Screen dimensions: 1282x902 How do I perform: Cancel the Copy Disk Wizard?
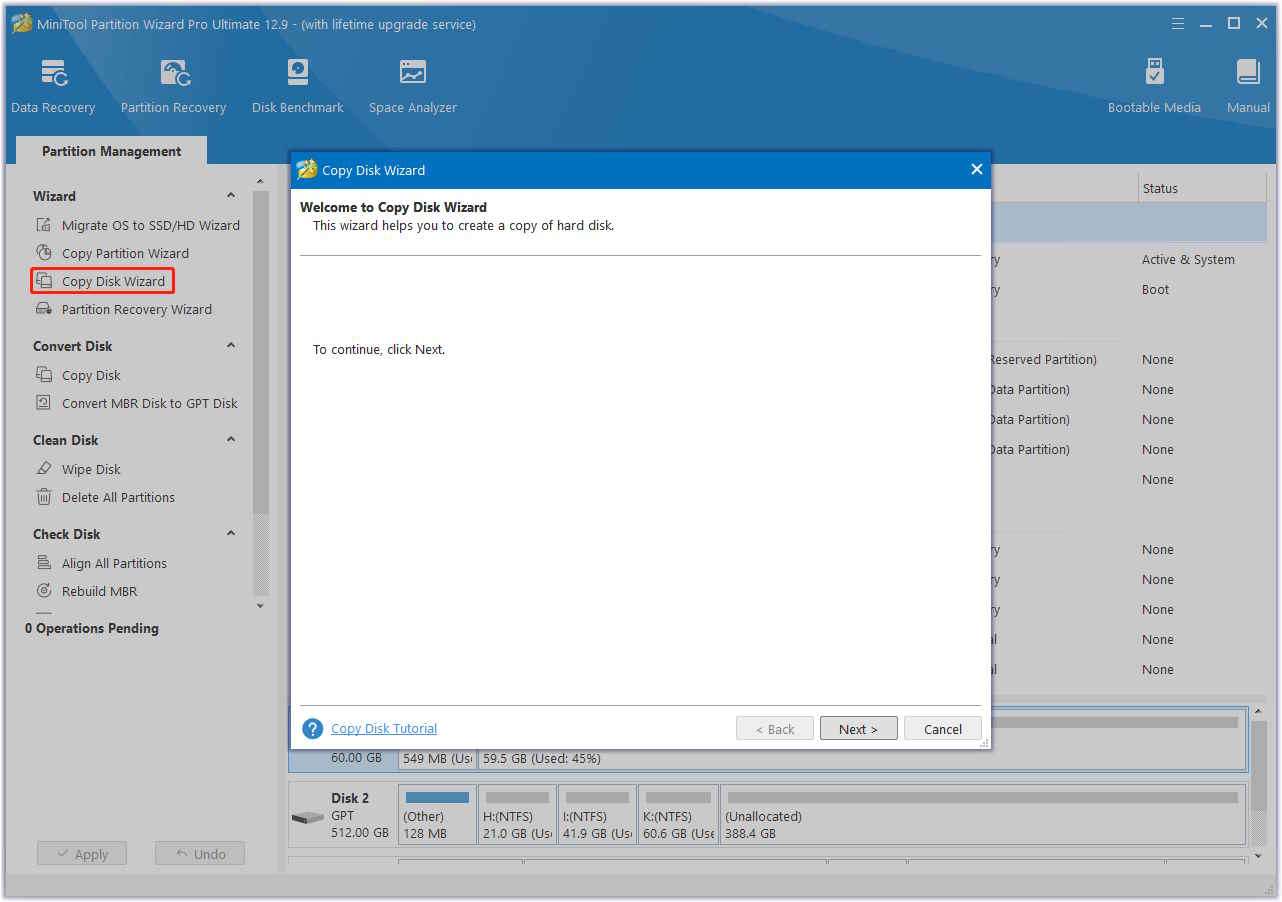(x=942, y=729)
